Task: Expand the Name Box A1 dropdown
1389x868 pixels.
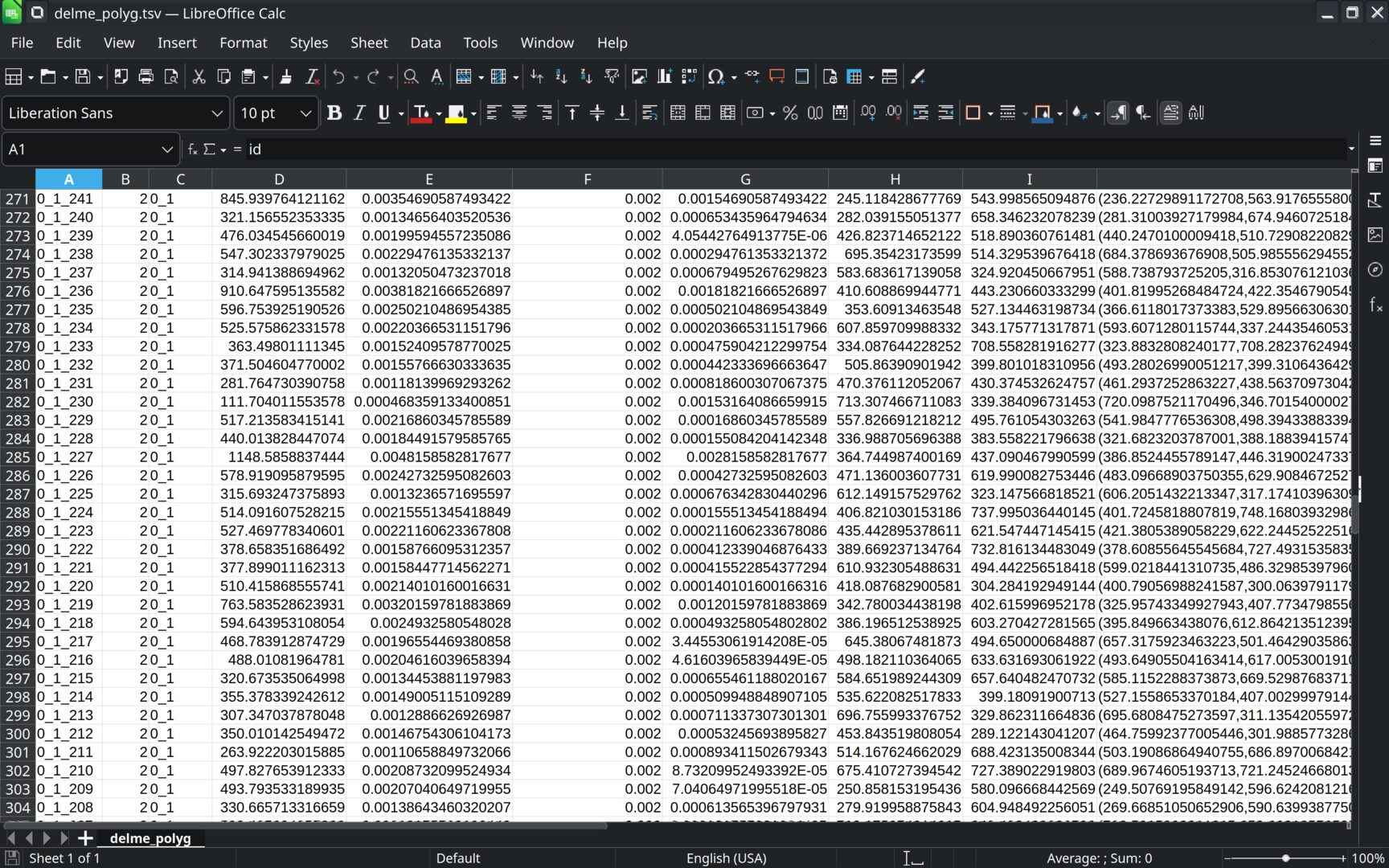Action: pyautogui.click(x=166, y=149)
